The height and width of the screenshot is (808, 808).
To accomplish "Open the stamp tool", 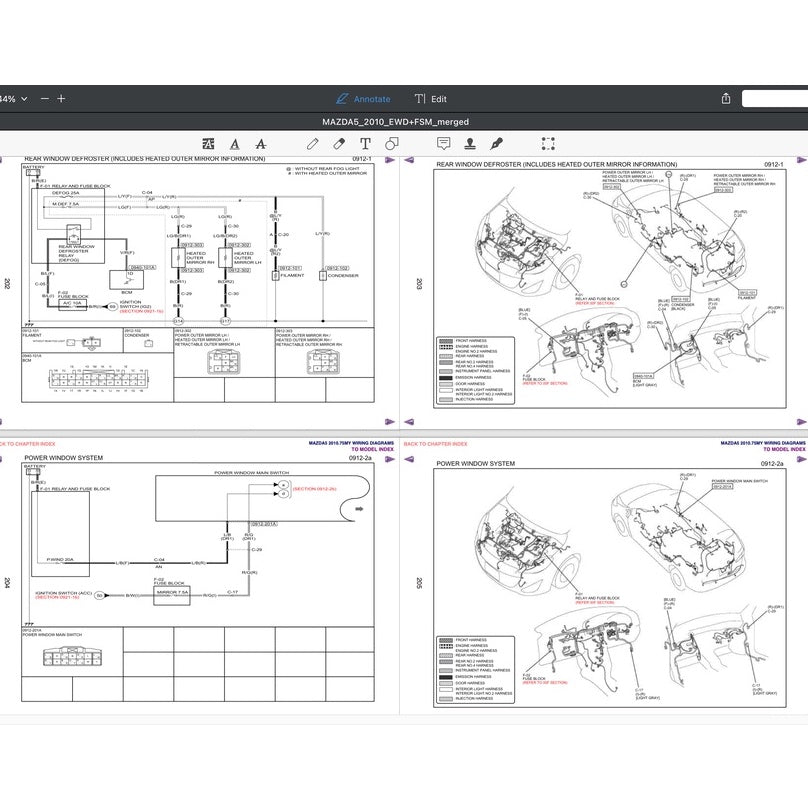I will [469, 144].
